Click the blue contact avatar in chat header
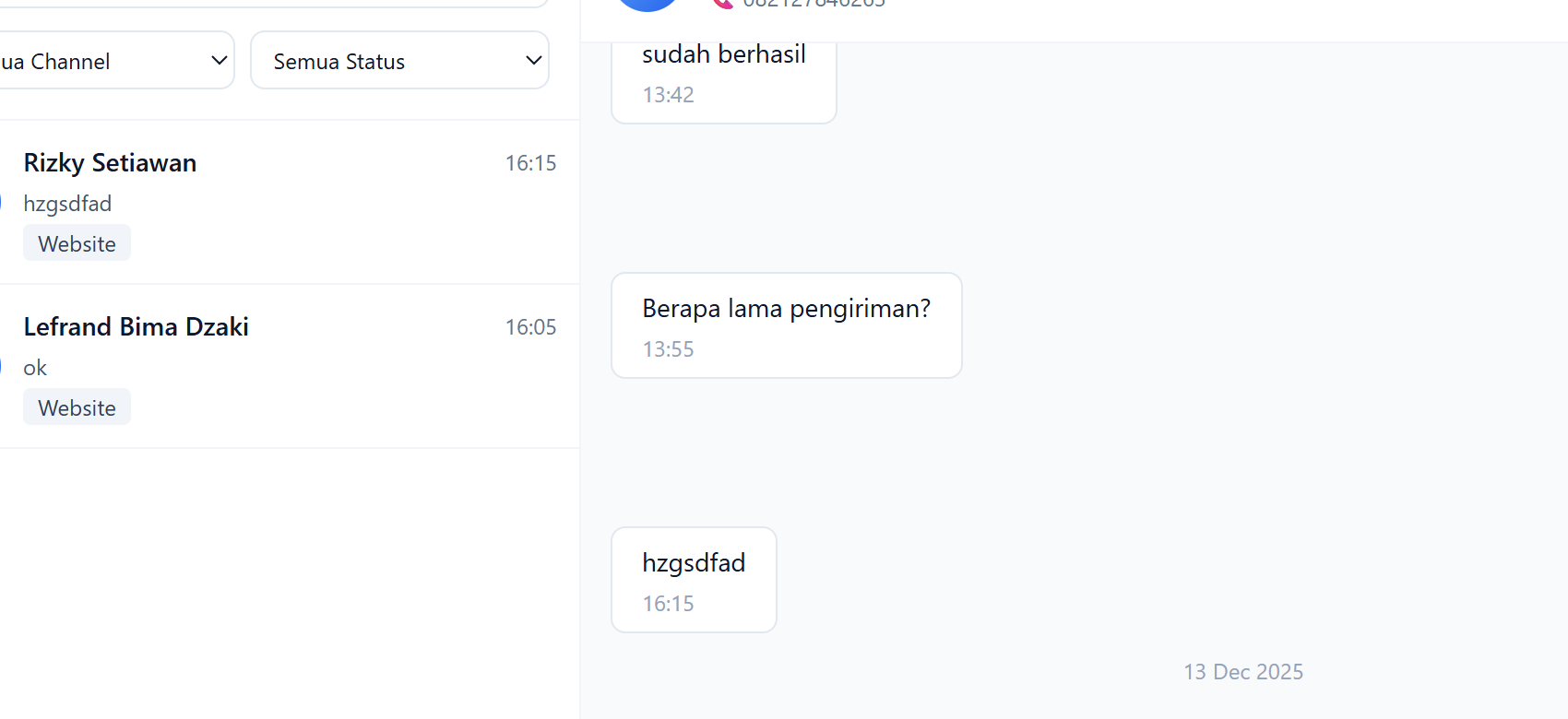1568x719 pixels. point(647,3)
